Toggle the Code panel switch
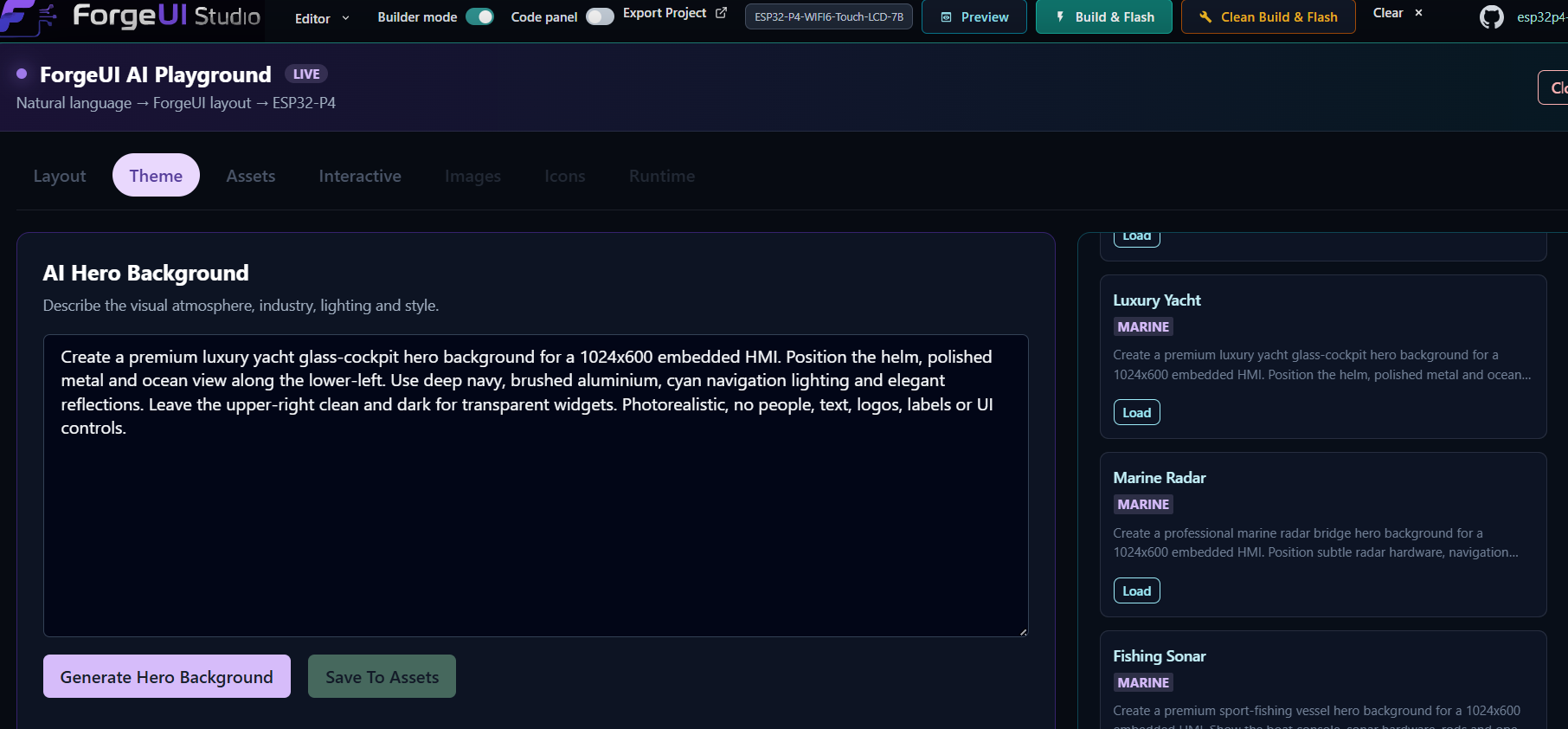Viewport: 1568px width, 729px height. point(600,16)
